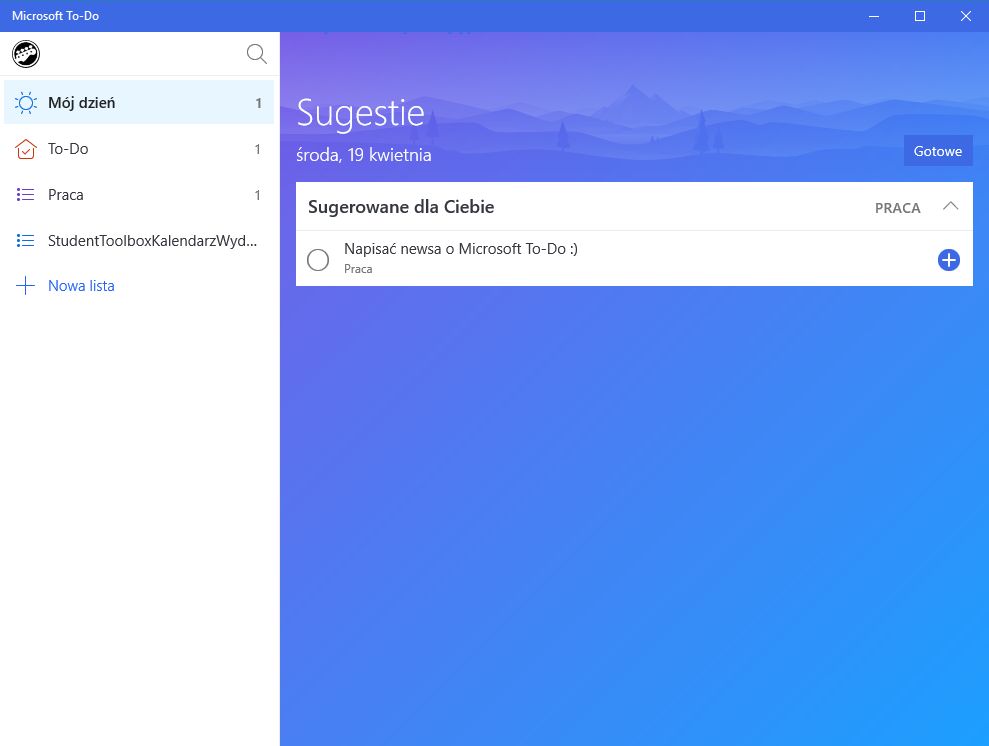Create a list via Nowa lista
Viewport: 989px width, 746px height.
click(139, 286)
